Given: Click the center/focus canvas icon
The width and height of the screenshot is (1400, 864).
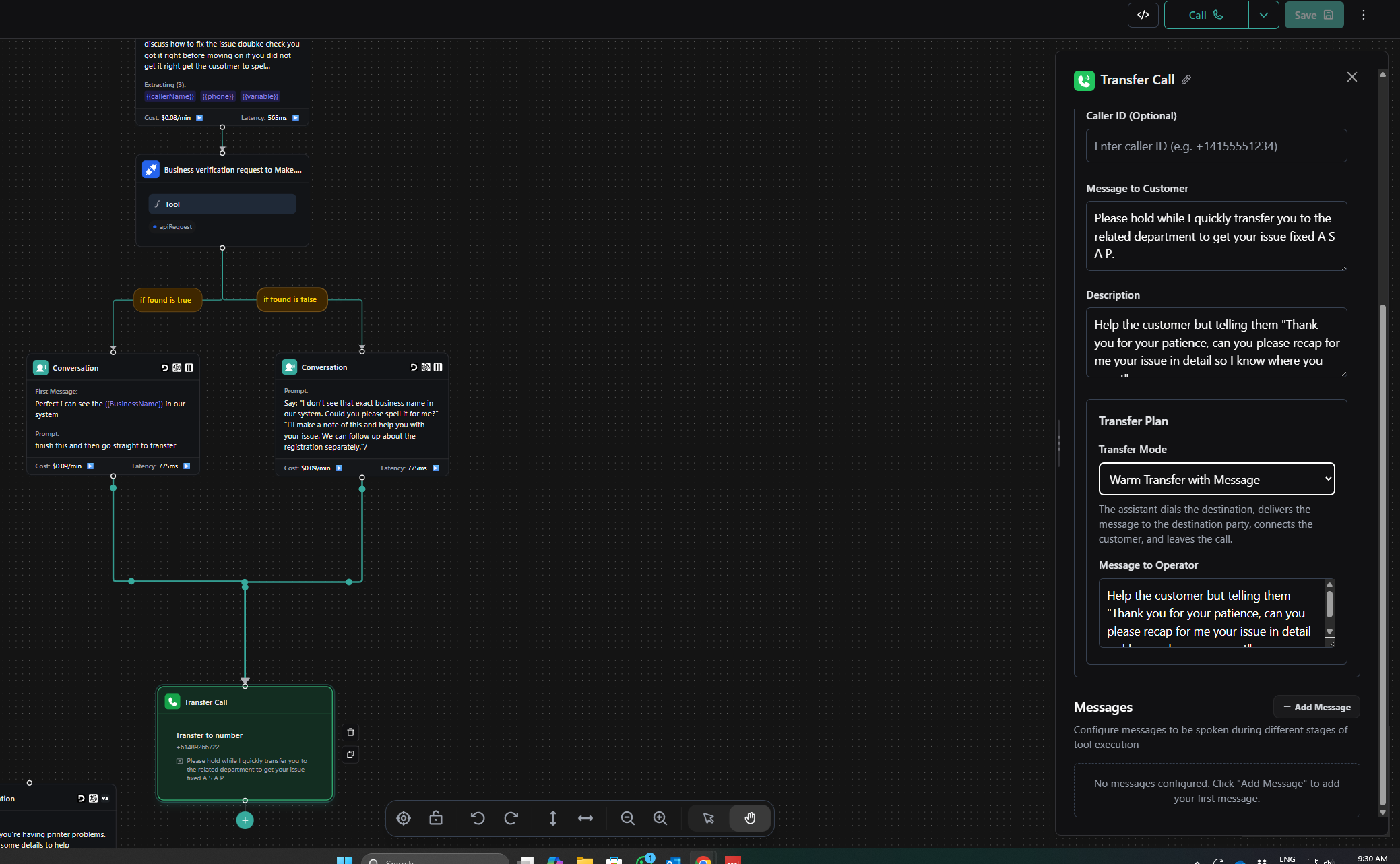Looking at the screenshot, I should point(404,818).
